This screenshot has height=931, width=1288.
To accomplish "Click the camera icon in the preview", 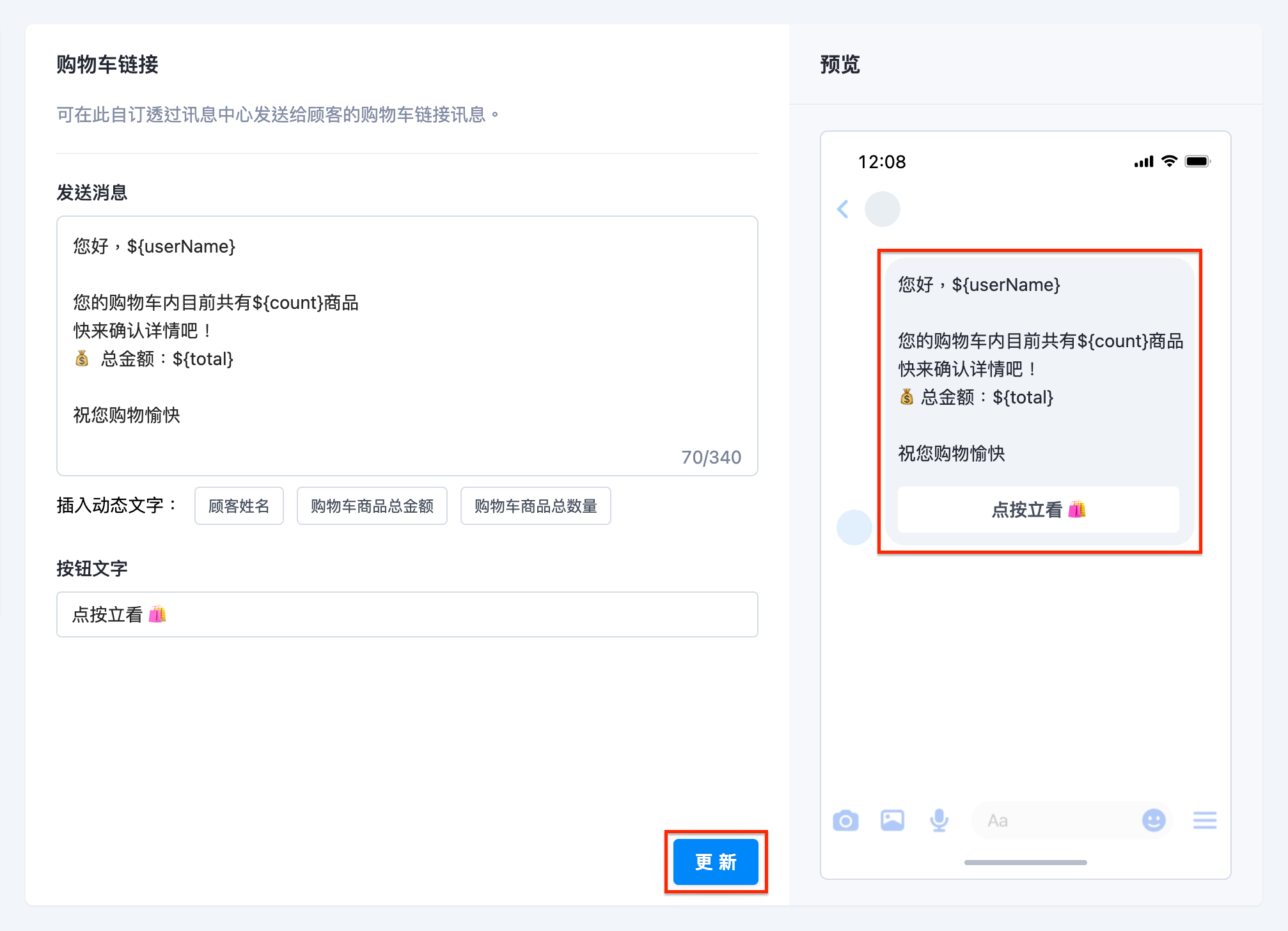I will click(845, 820).
